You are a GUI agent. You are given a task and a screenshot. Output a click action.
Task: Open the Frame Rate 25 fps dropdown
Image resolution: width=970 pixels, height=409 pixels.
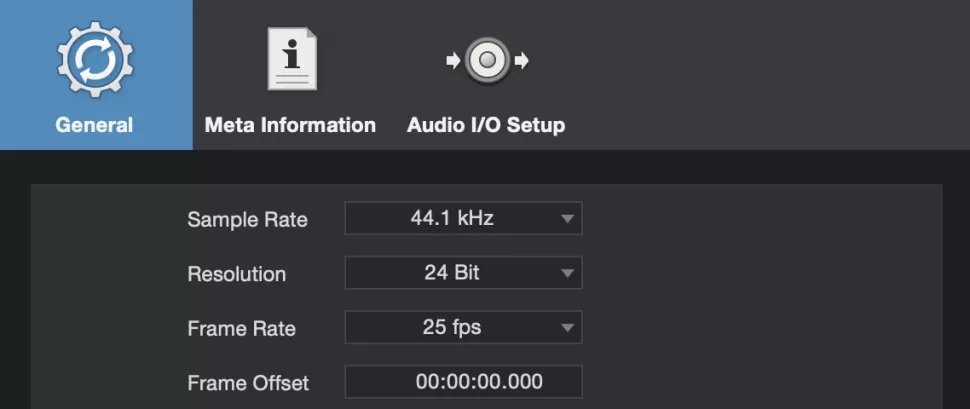(x=452, y=327)
